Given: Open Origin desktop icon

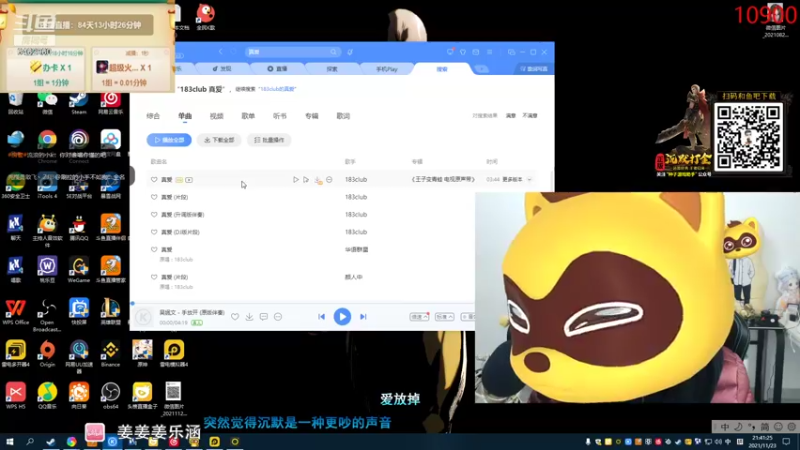Looking at the screenshot, I should coord(47,354).
